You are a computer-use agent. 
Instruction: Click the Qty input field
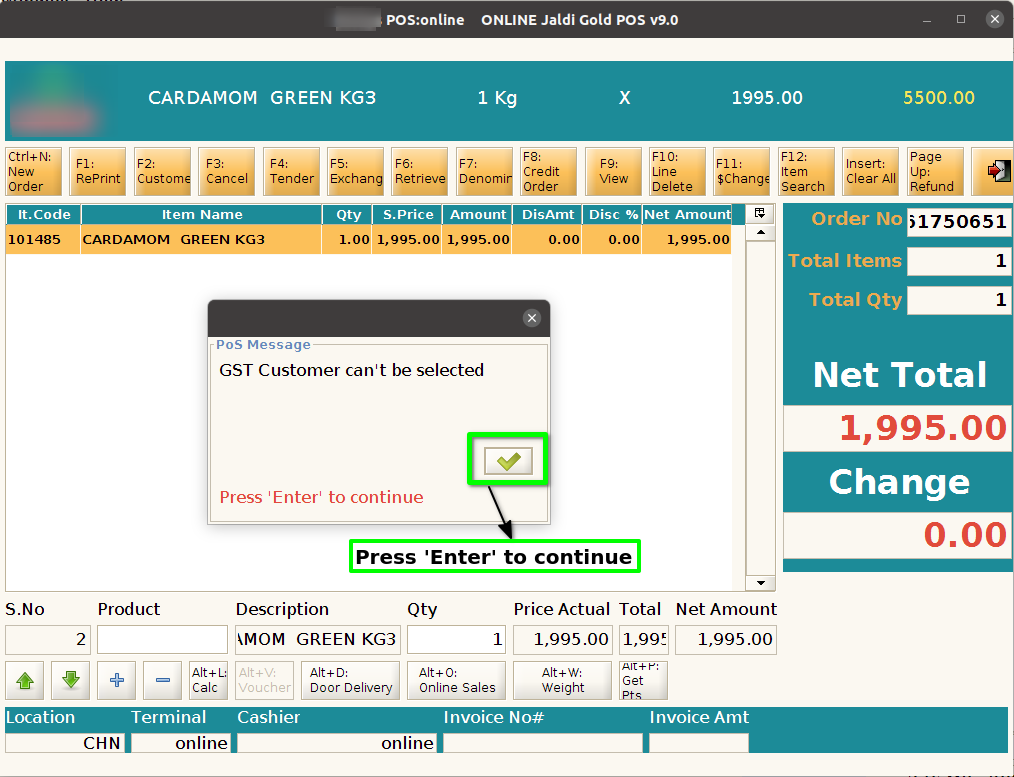[457, 640]
